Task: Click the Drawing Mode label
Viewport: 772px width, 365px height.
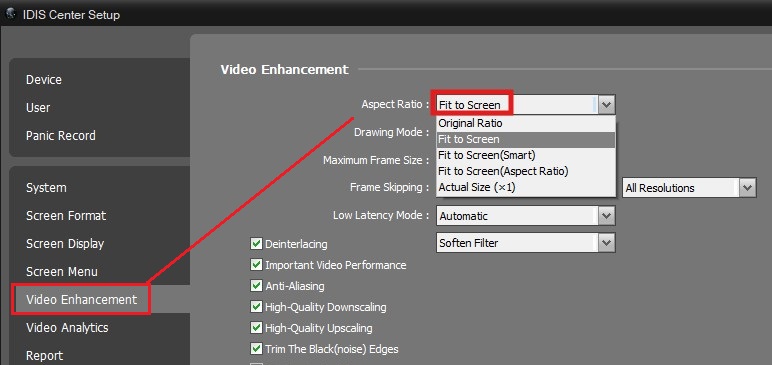Action: 391,133
